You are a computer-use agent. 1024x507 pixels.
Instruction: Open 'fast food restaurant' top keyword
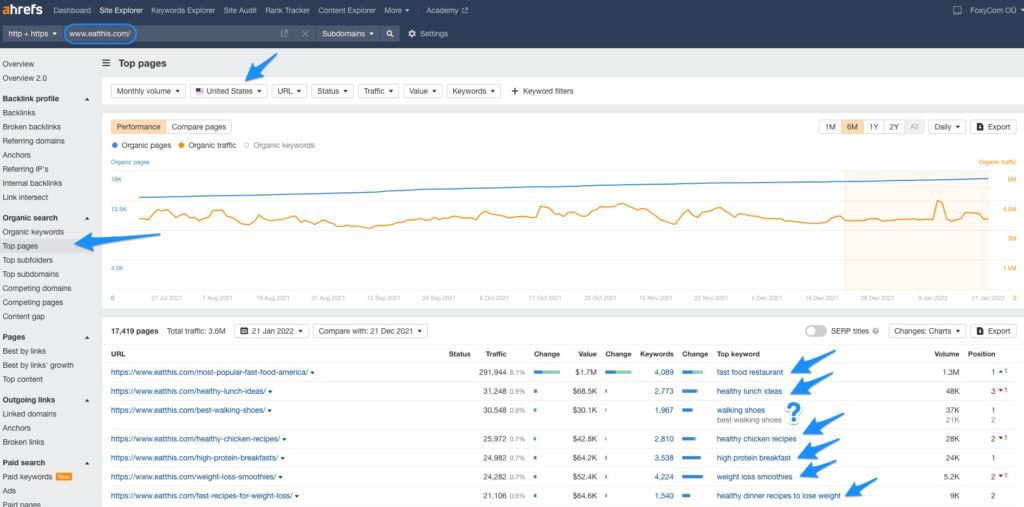click(x=750, y=372)
